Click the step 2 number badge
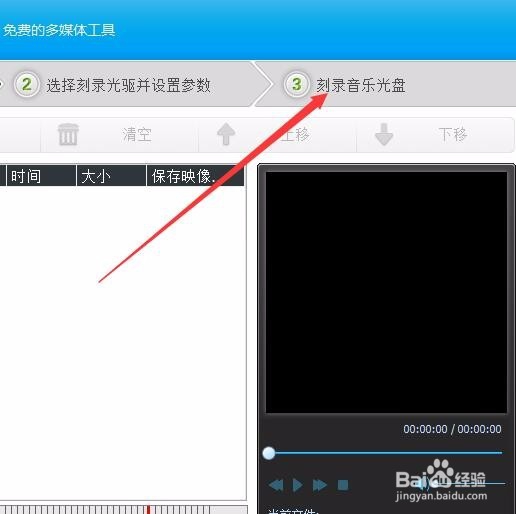This screenshot has height=514, width=516. tap(27, 84)
